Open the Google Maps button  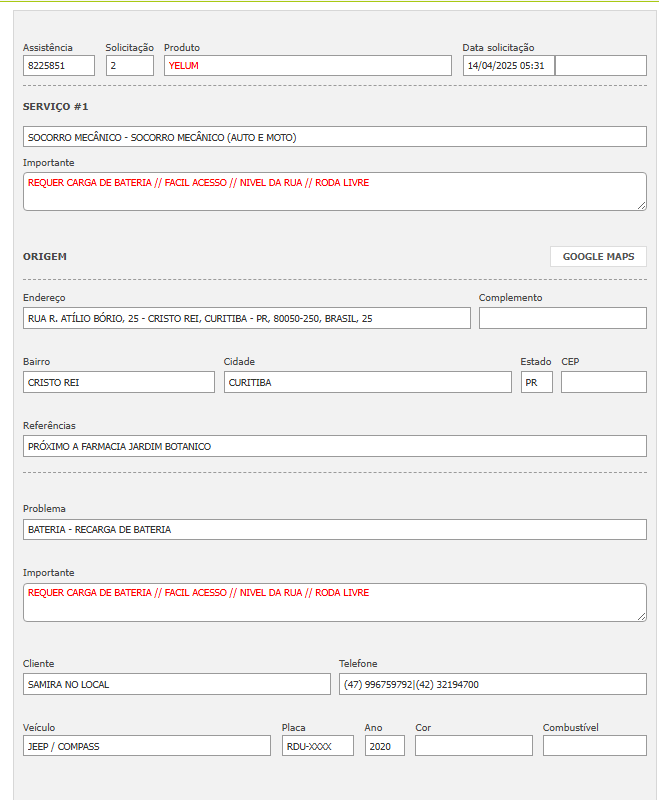click(x=598, y=257)
